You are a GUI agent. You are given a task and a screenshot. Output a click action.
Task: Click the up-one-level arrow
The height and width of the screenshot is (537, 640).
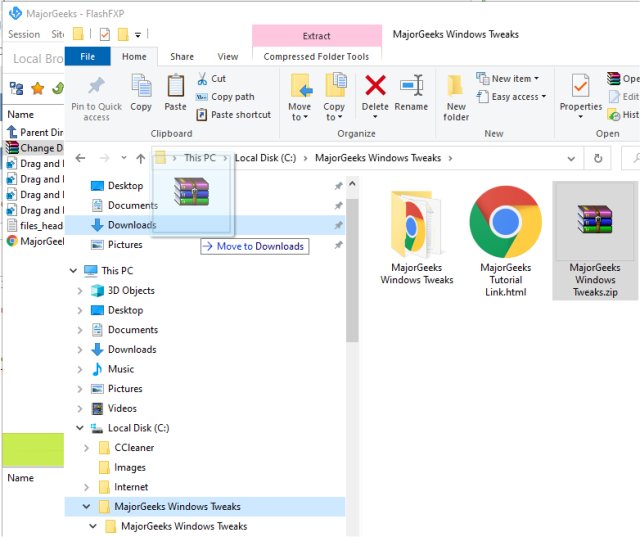point(141,158)
